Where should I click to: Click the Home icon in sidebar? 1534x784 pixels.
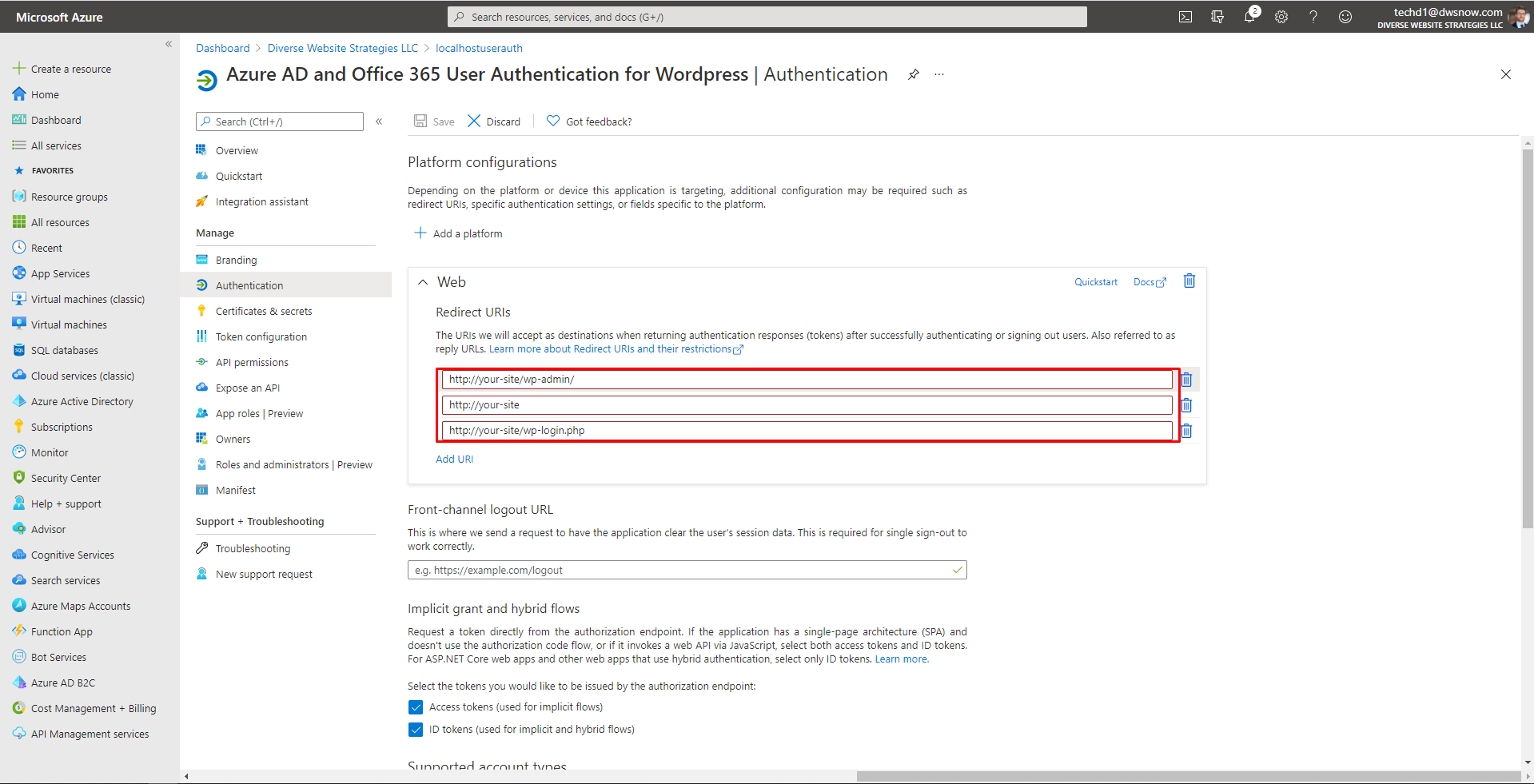click(x=19, y=94)
